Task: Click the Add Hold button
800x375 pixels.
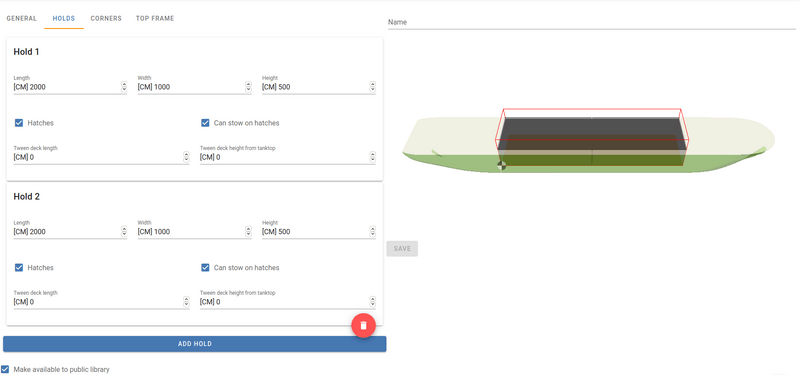Action: coord(194,344)
